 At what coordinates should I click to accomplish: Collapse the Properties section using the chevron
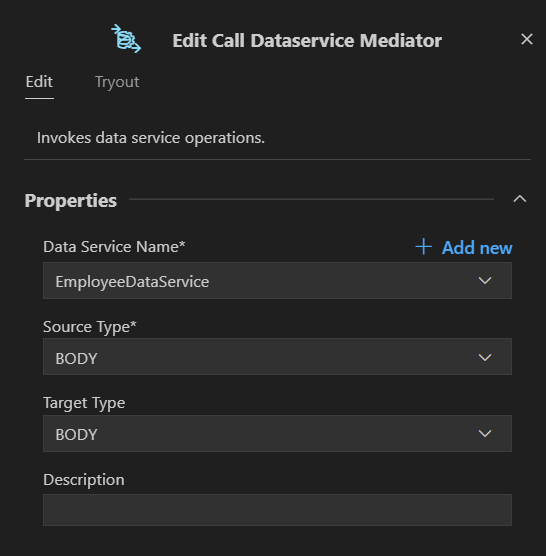point(519,199)
